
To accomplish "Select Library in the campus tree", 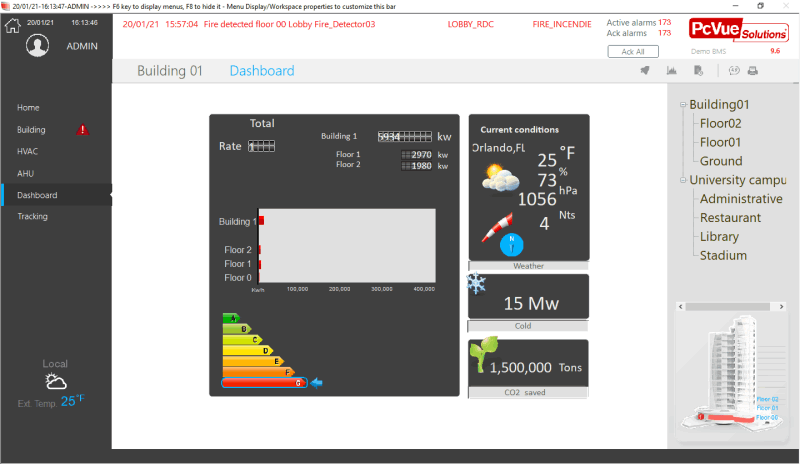I will (719, 237).
